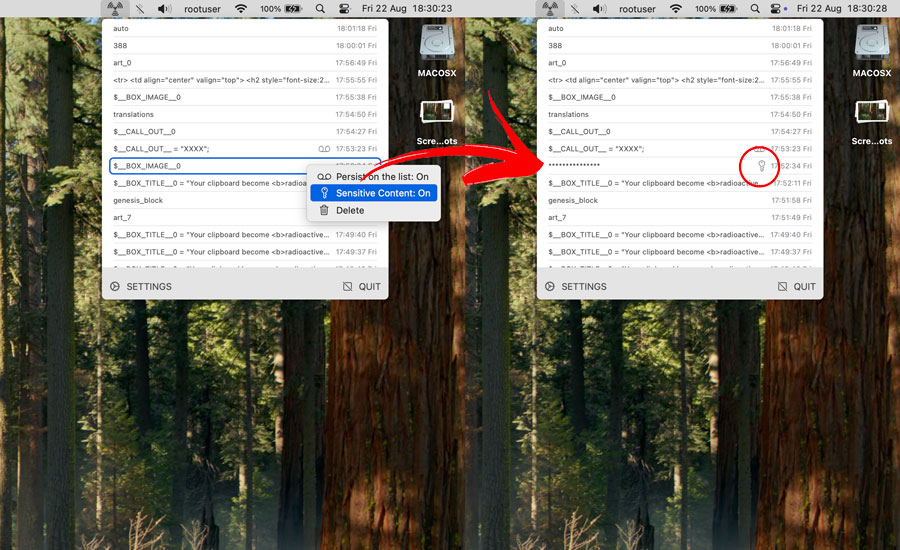Open SETTINGS in the left clipboard panel

141,287
